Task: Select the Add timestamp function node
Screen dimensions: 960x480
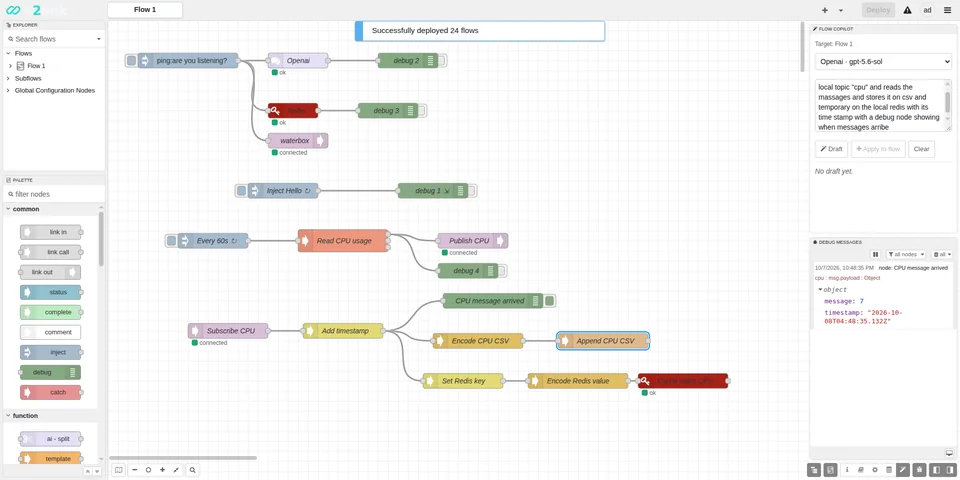Action: click(x=343, y=331)
